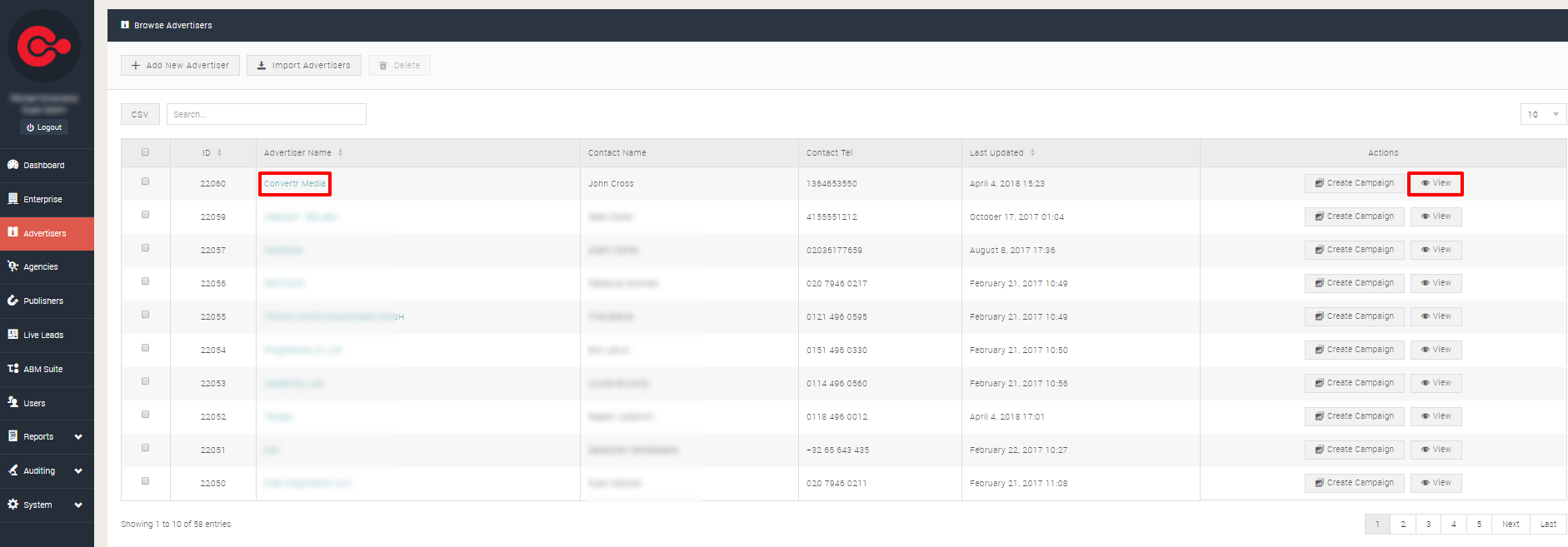The width and height of the screenshot is (1568, 547).
Task: Open the Enterprise sidebar section
Action: (x=42, y=200)
